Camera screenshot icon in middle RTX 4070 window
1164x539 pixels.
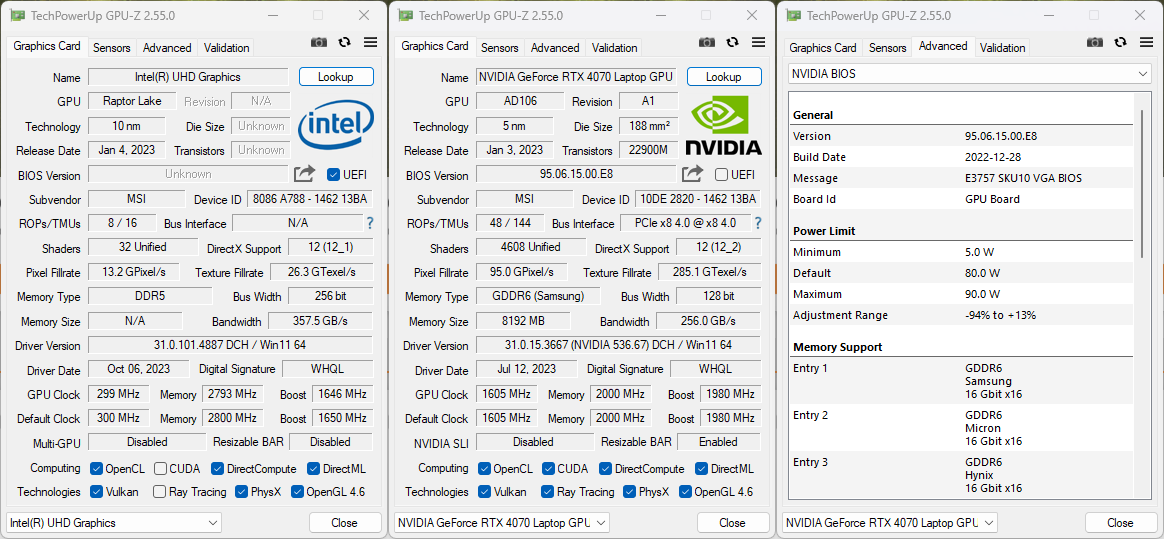(x=707, y=42)
